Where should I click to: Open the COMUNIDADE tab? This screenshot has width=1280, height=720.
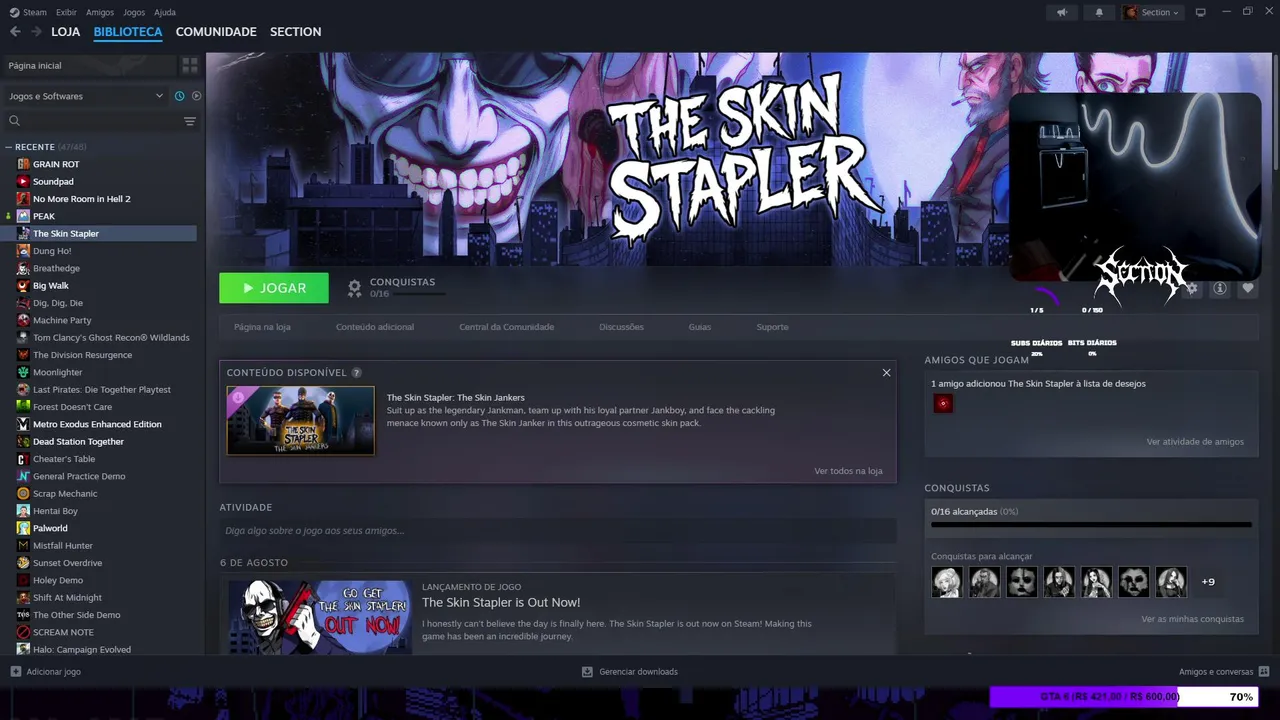[x=216, y=32]
